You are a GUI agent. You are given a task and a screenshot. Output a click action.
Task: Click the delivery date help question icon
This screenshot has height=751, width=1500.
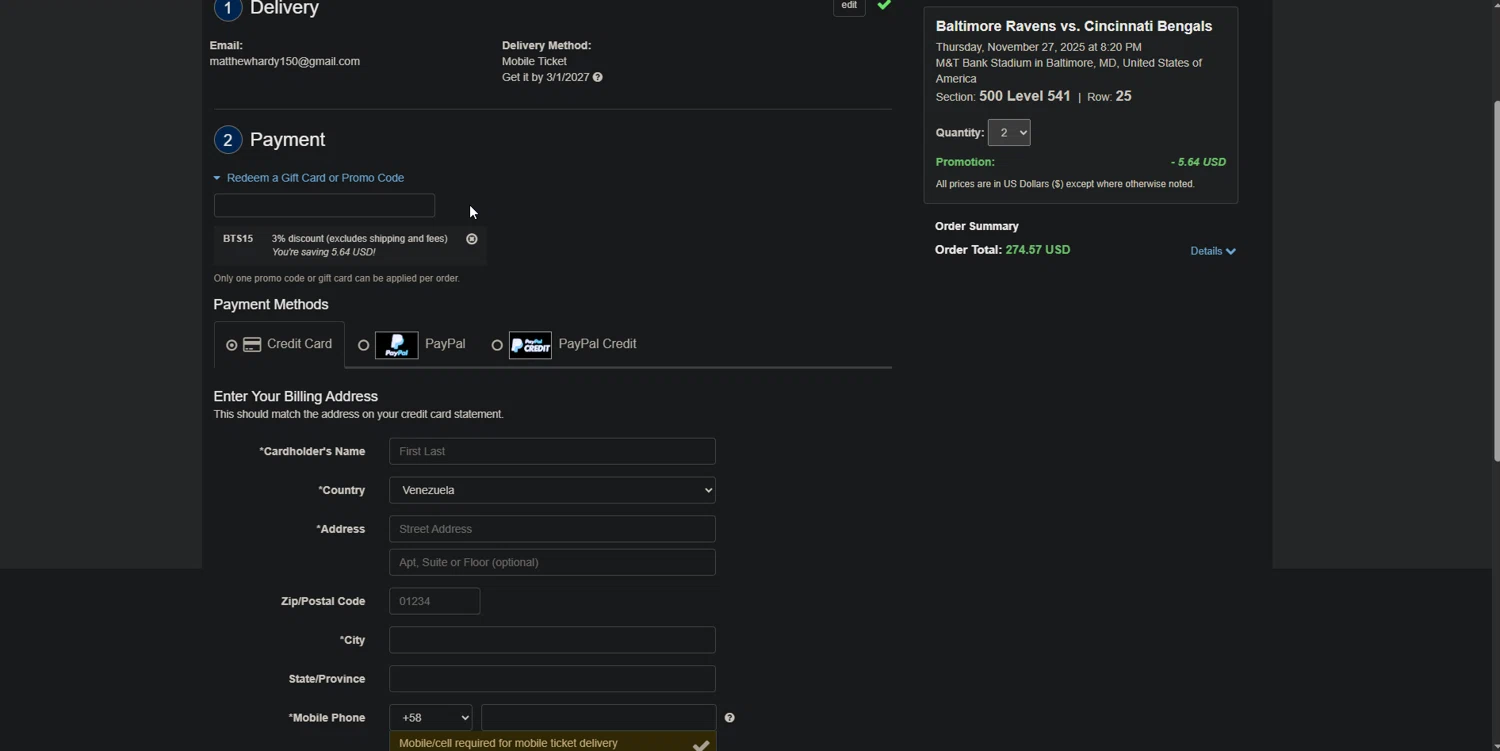[598, 77]
